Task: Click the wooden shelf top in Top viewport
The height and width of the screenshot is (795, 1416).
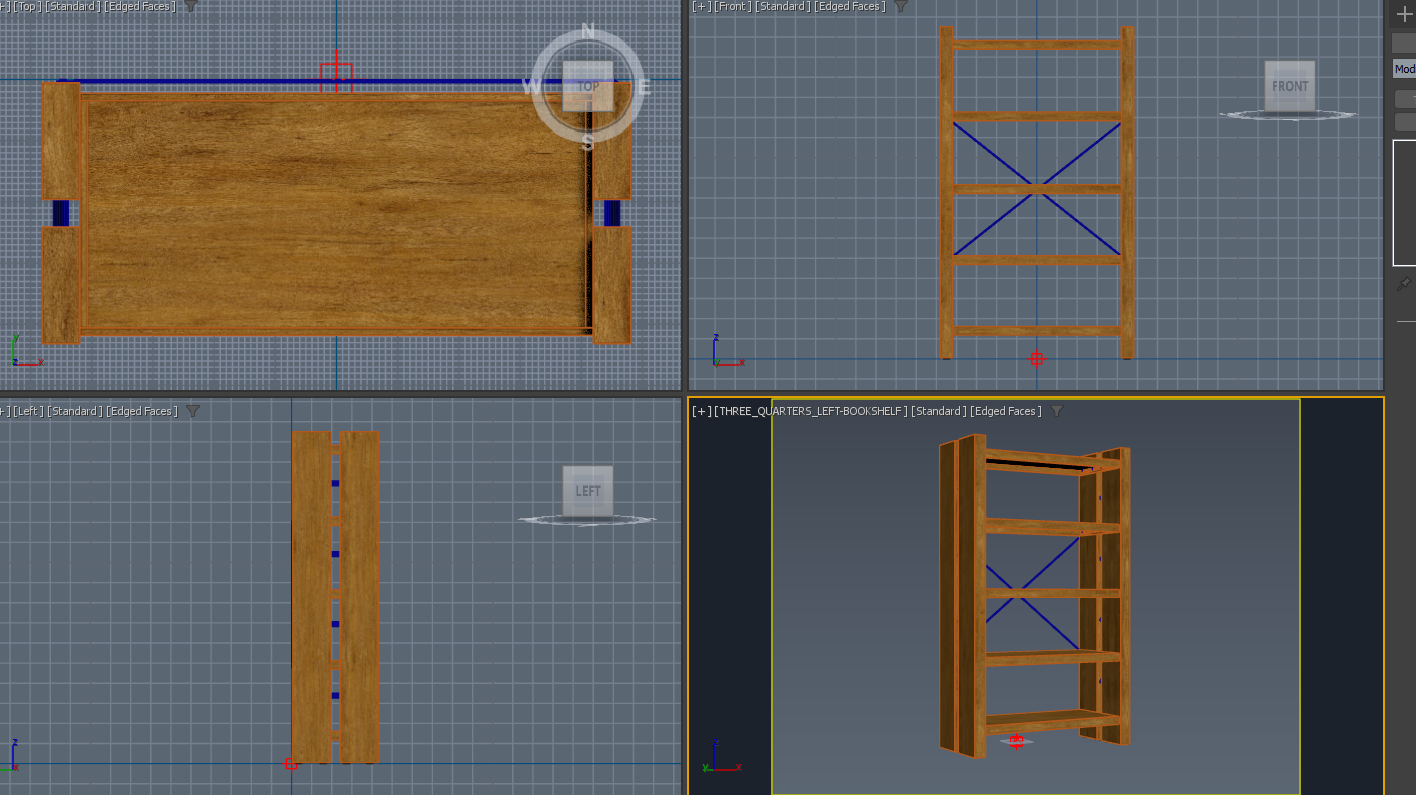Action: click(335, 215)
